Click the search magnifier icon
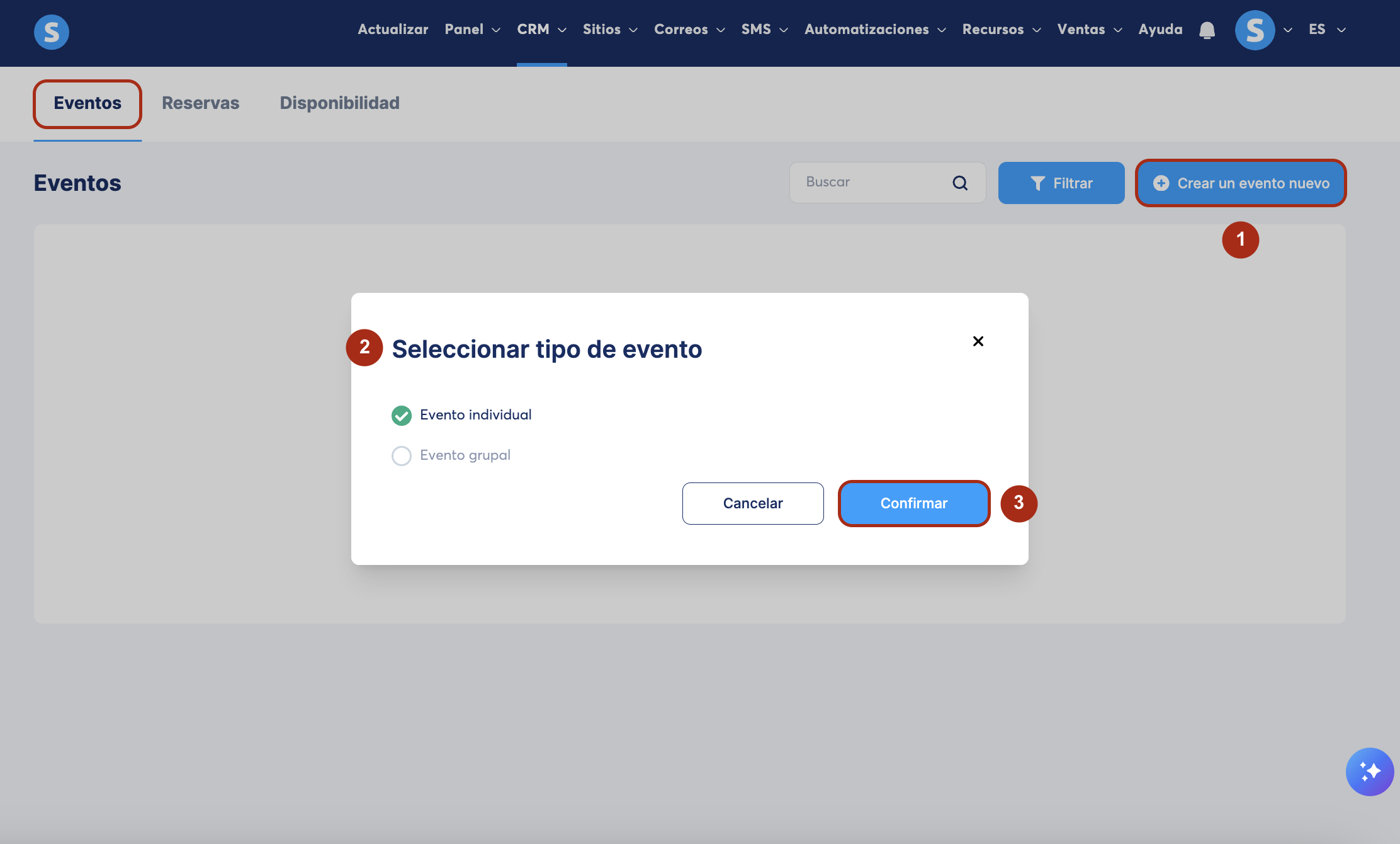The height and width of the screenshot is (844, 1400). (960, 183)
